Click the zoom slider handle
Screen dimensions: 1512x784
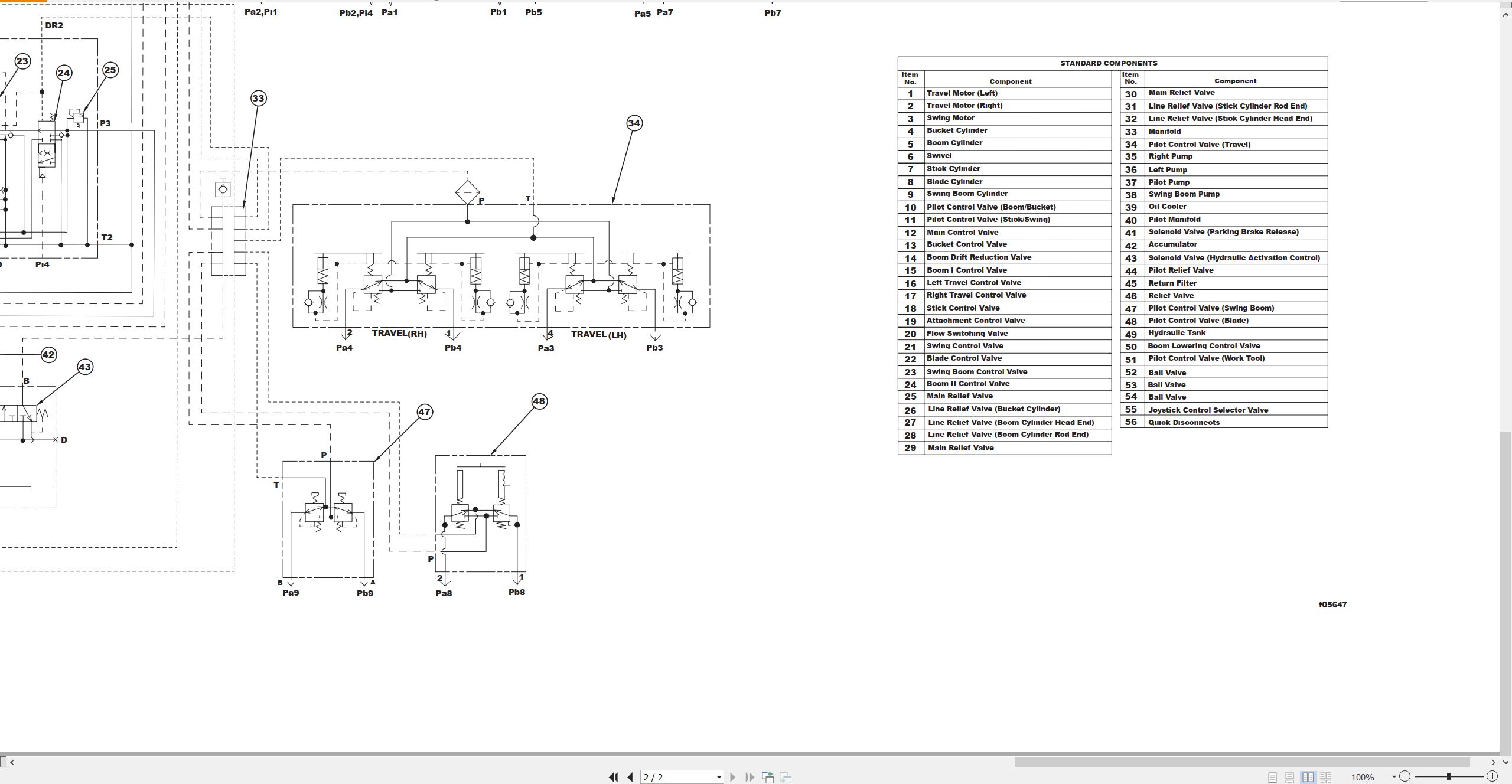[1448, 776]
